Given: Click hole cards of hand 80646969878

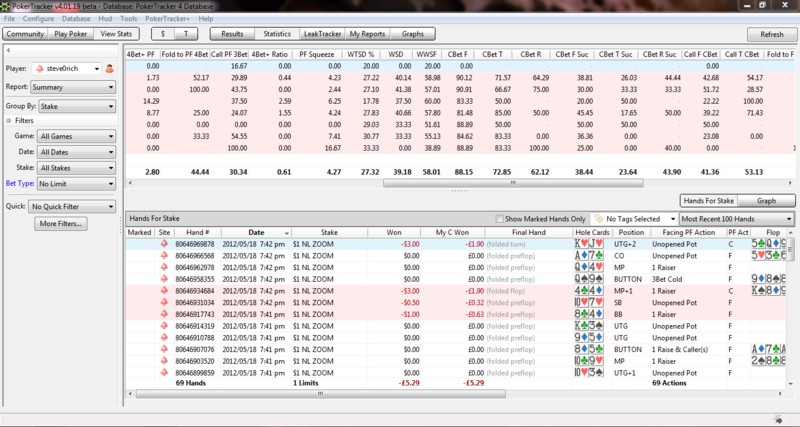Looking at the screenshot, I should pyautogui.click(x=589, y=244).
